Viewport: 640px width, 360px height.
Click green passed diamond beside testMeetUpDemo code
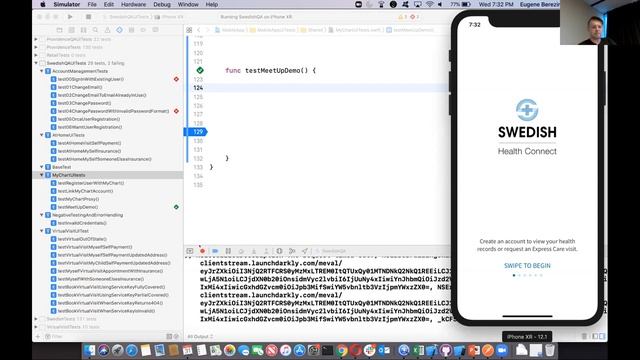[x=200, y=70]
